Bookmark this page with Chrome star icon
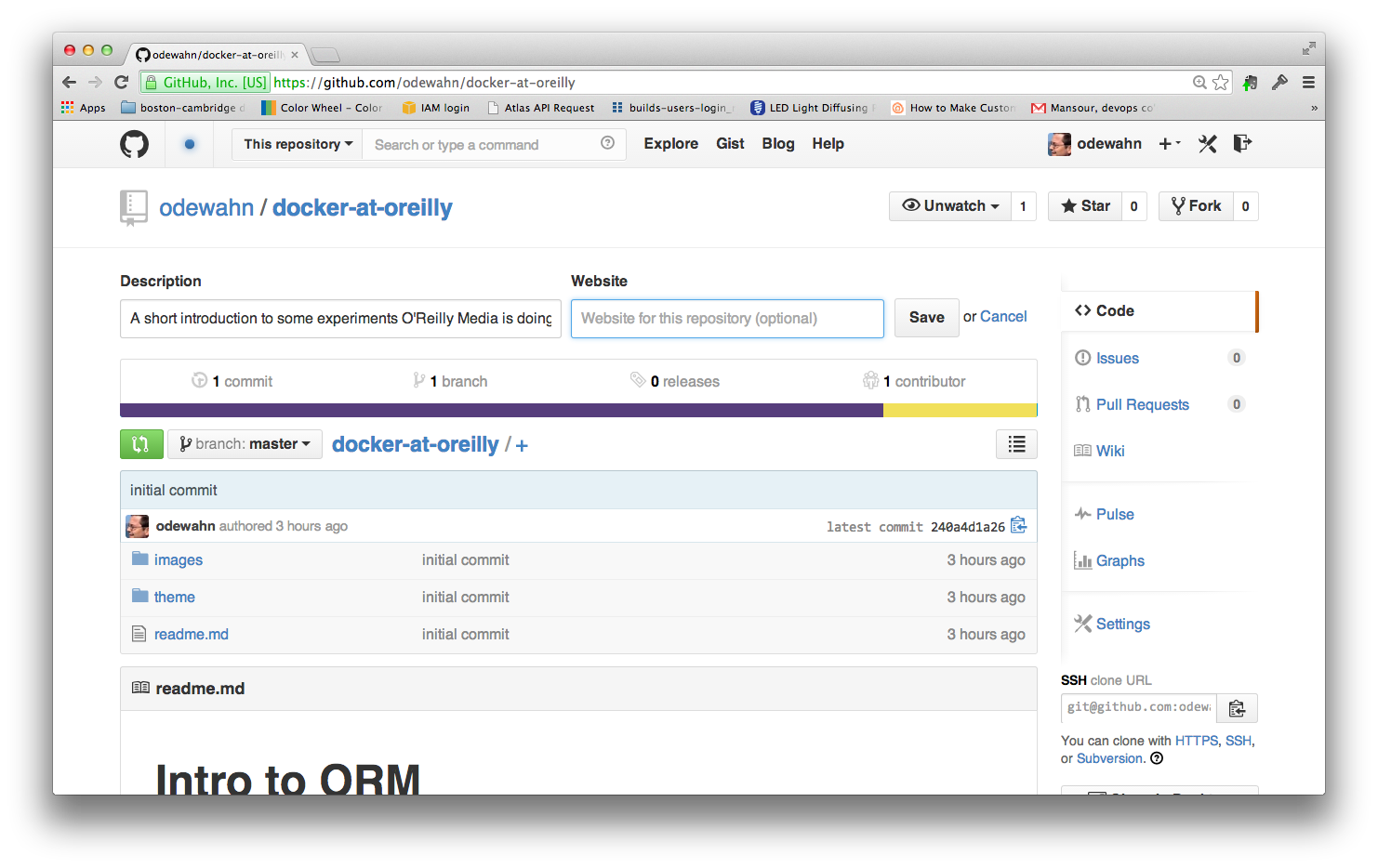Screen dimensions: 1378x868 (1221, 83)
